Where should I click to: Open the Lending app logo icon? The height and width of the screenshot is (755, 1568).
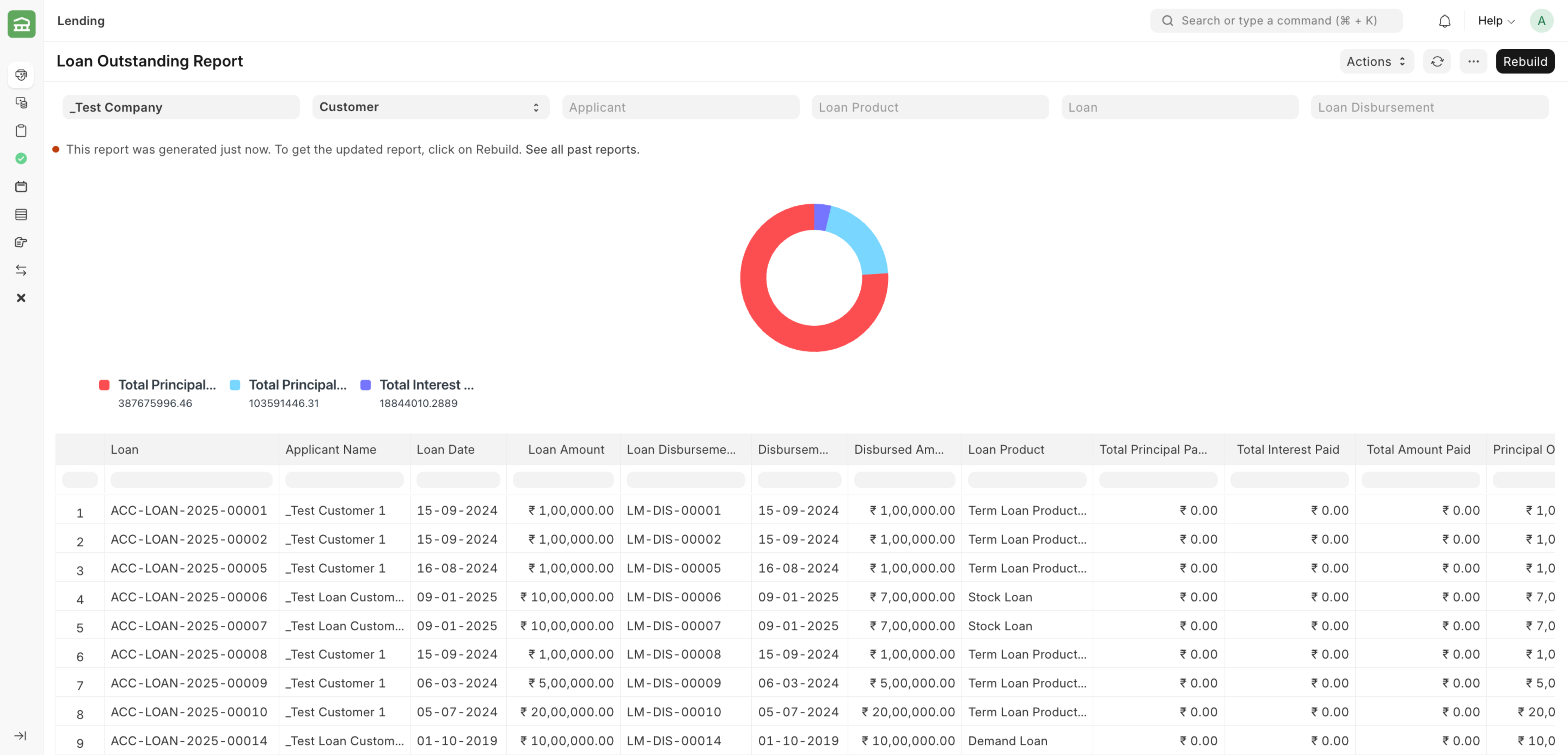point(21,24)
